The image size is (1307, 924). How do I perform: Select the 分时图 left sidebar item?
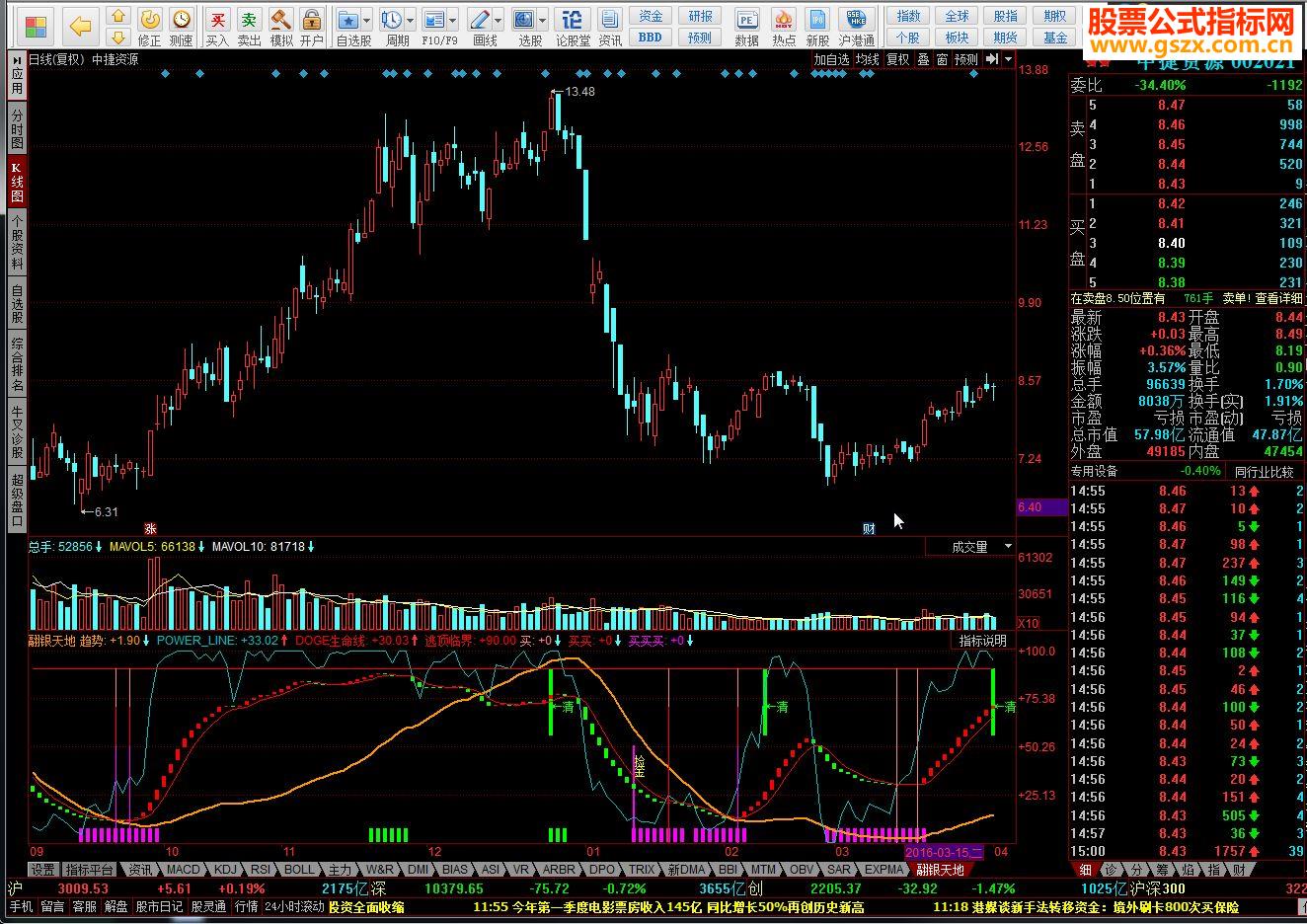click(17, 128)
